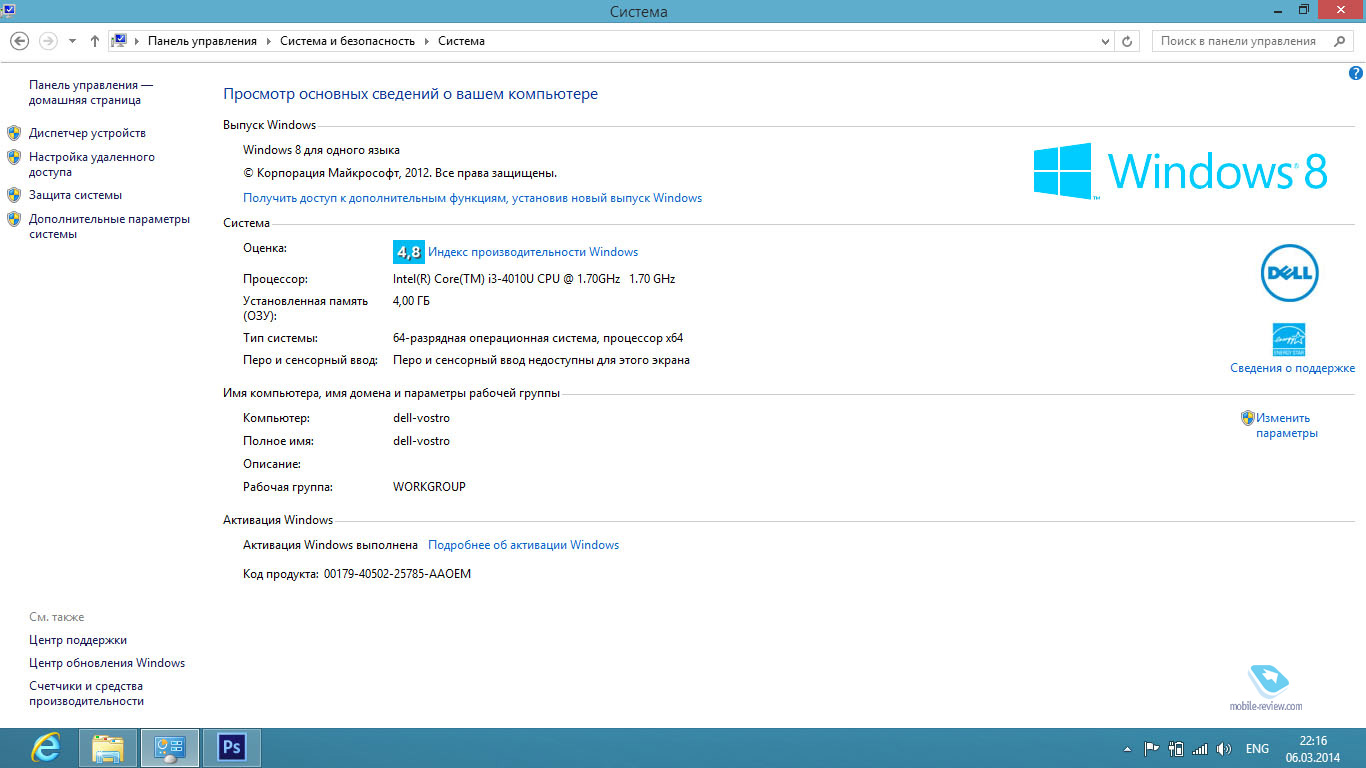Expand the arrow after 'Панель управления' breadcrumb

(x=268, y=42)
